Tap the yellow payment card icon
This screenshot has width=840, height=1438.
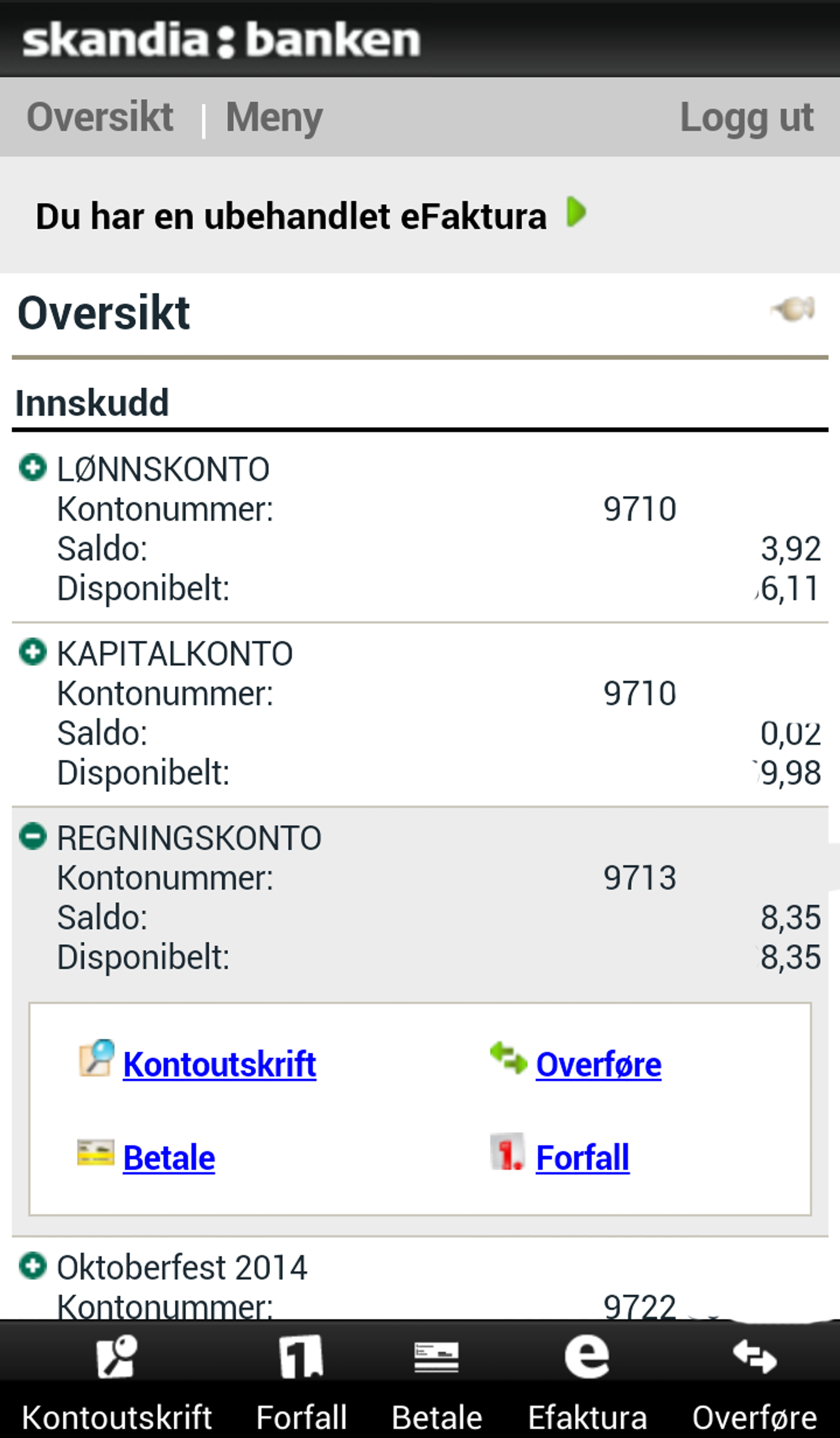(x=96, y=1153)
